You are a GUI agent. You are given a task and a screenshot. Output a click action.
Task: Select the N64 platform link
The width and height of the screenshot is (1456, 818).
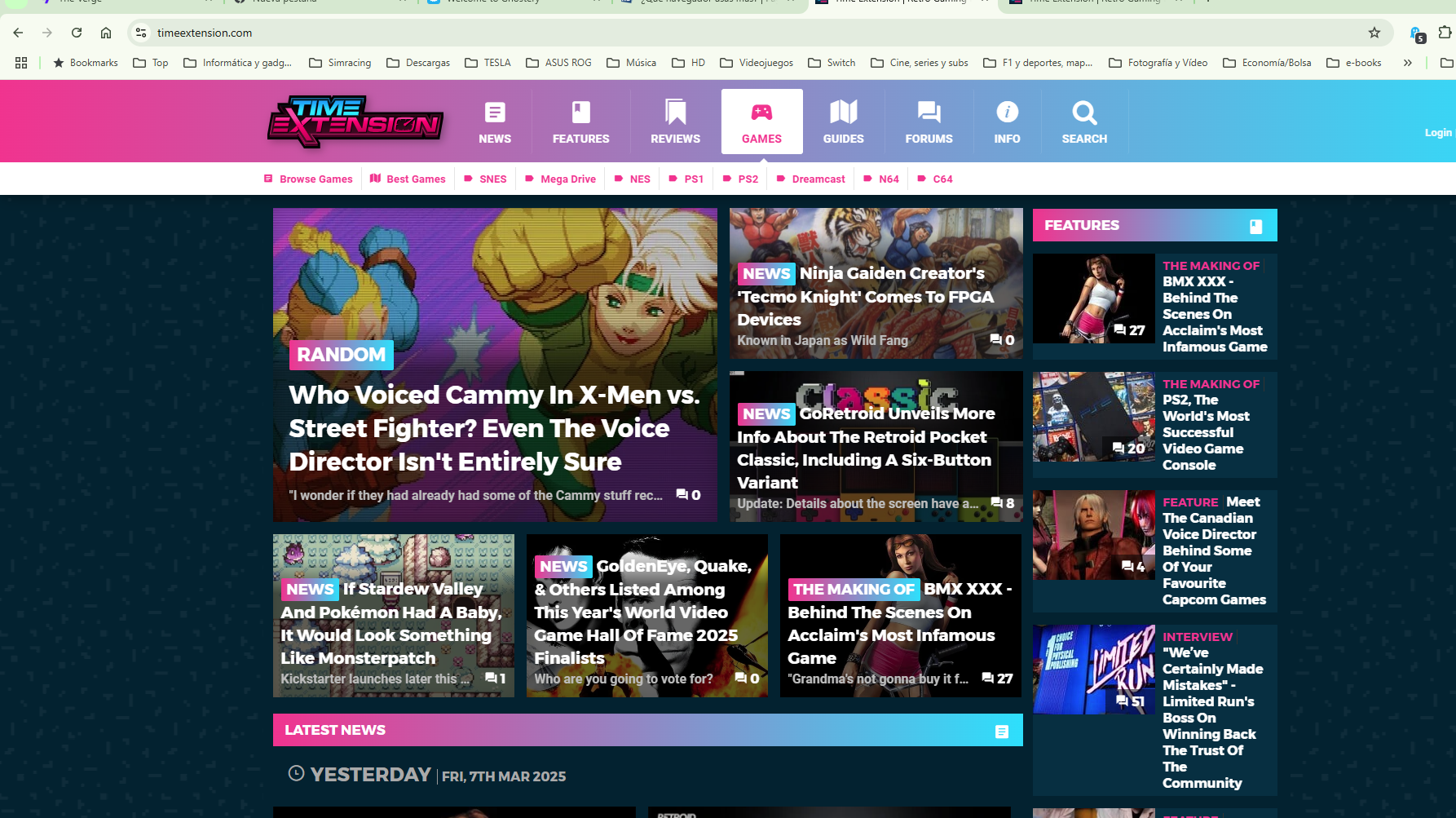click(880, 179)
